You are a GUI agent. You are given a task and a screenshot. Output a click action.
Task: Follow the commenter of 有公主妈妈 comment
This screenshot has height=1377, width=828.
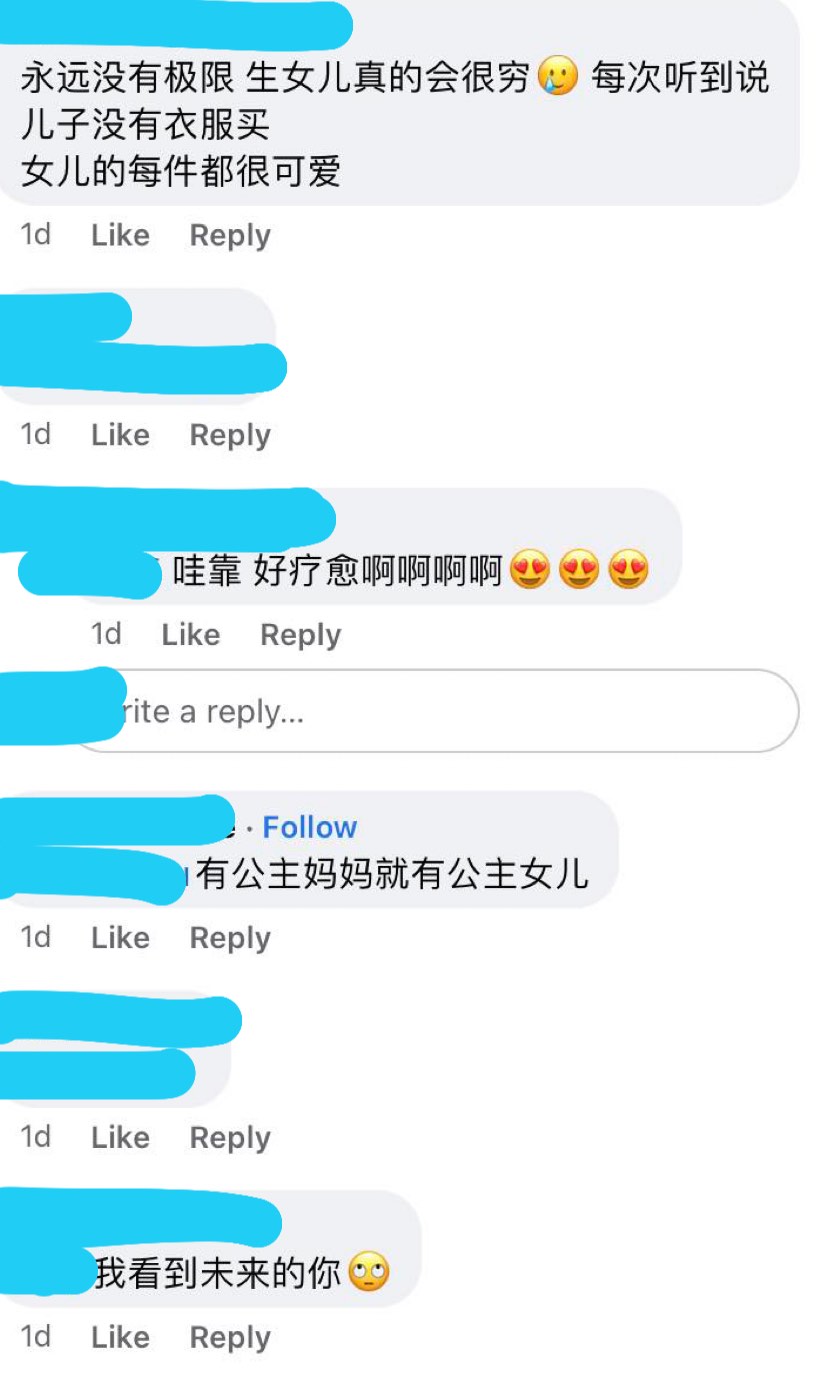click(x=309, y=827)
